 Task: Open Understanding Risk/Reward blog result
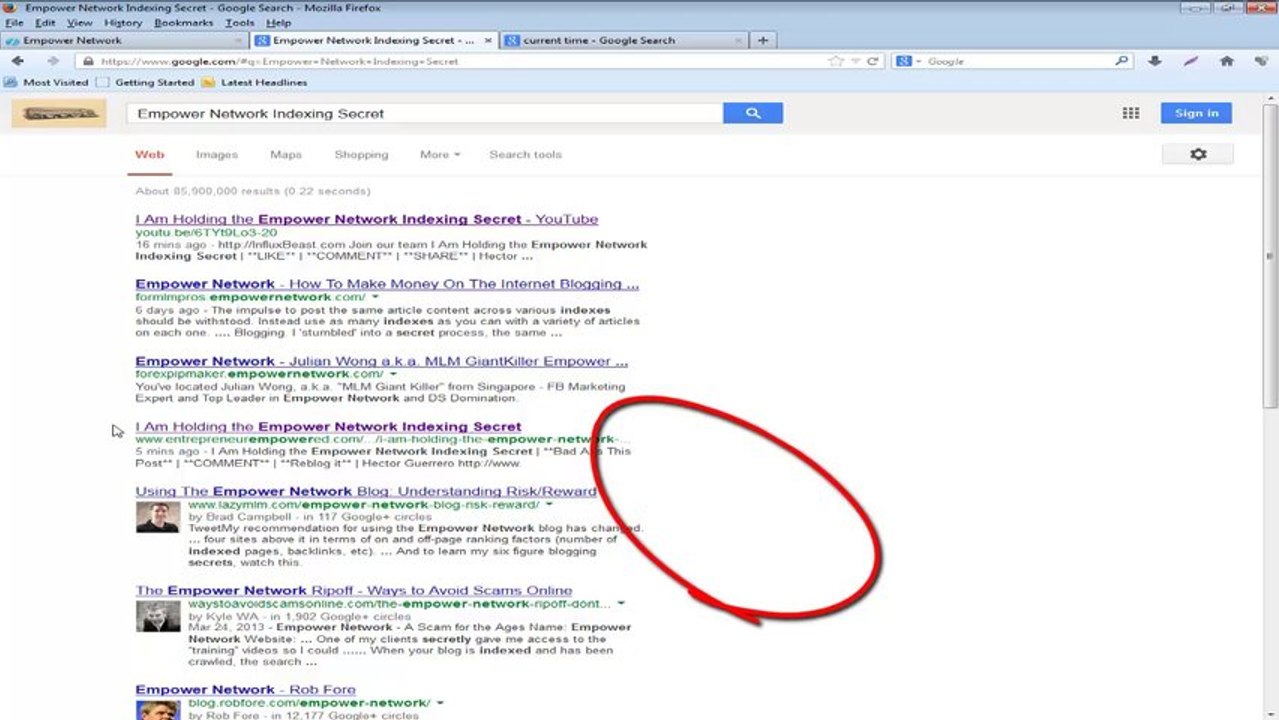[366, 491]
